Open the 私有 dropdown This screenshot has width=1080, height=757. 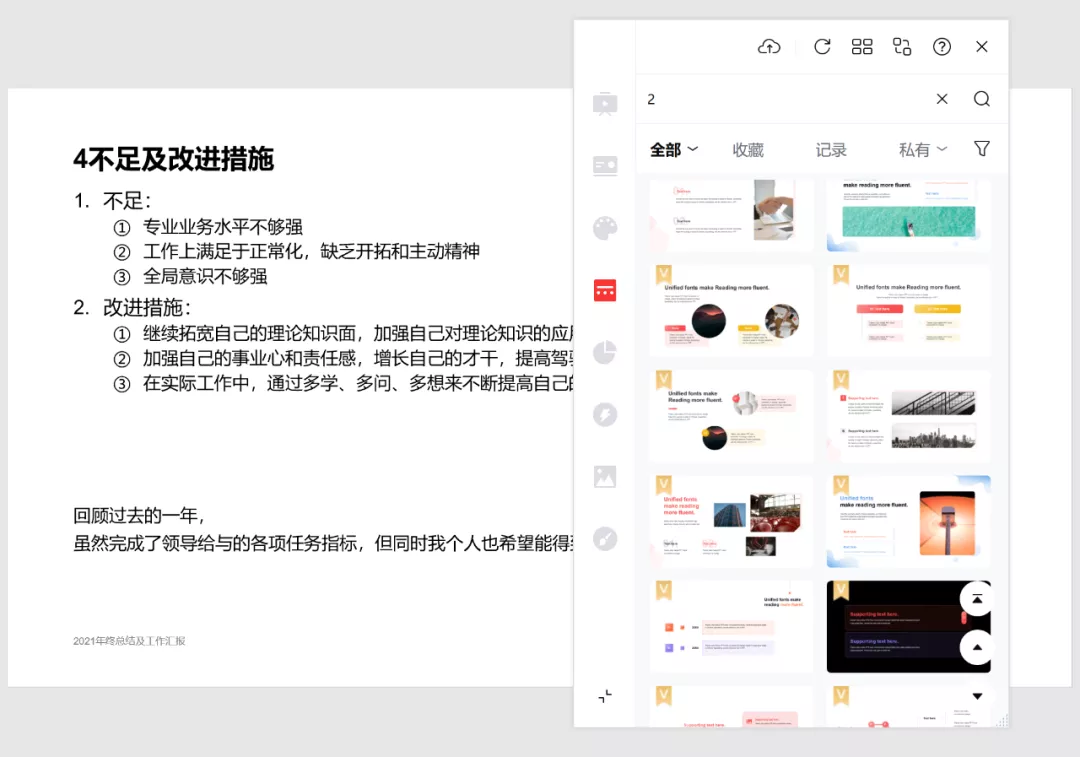click(921, 148)
